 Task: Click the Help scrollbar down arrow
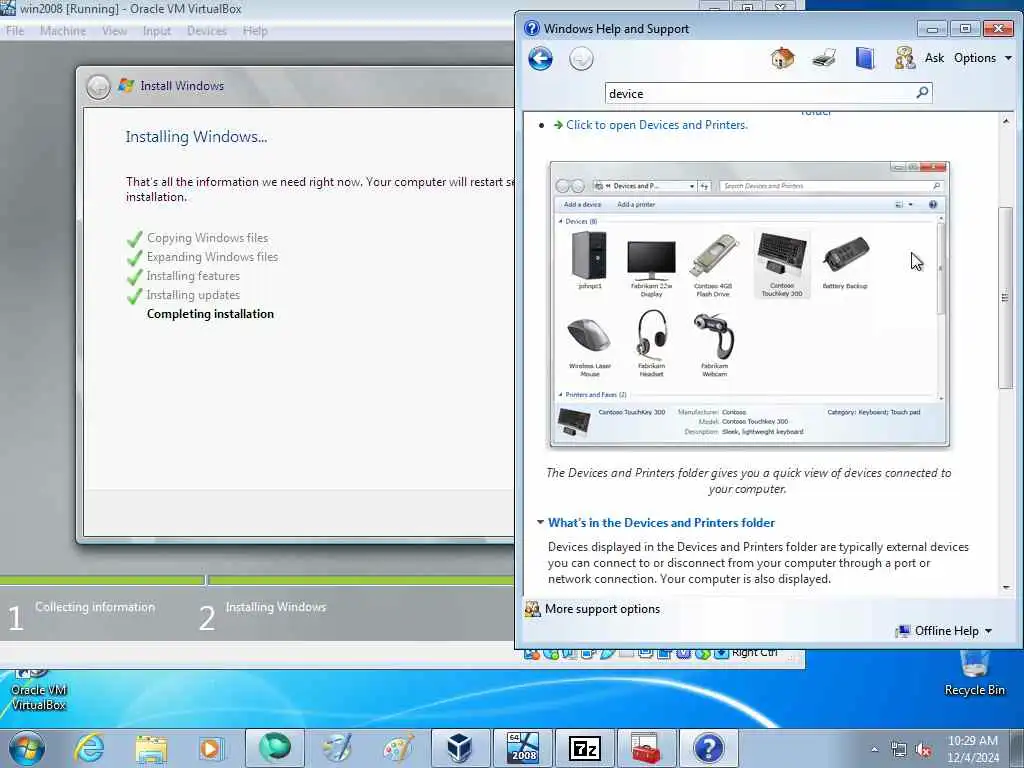(x=1006, y=588)
